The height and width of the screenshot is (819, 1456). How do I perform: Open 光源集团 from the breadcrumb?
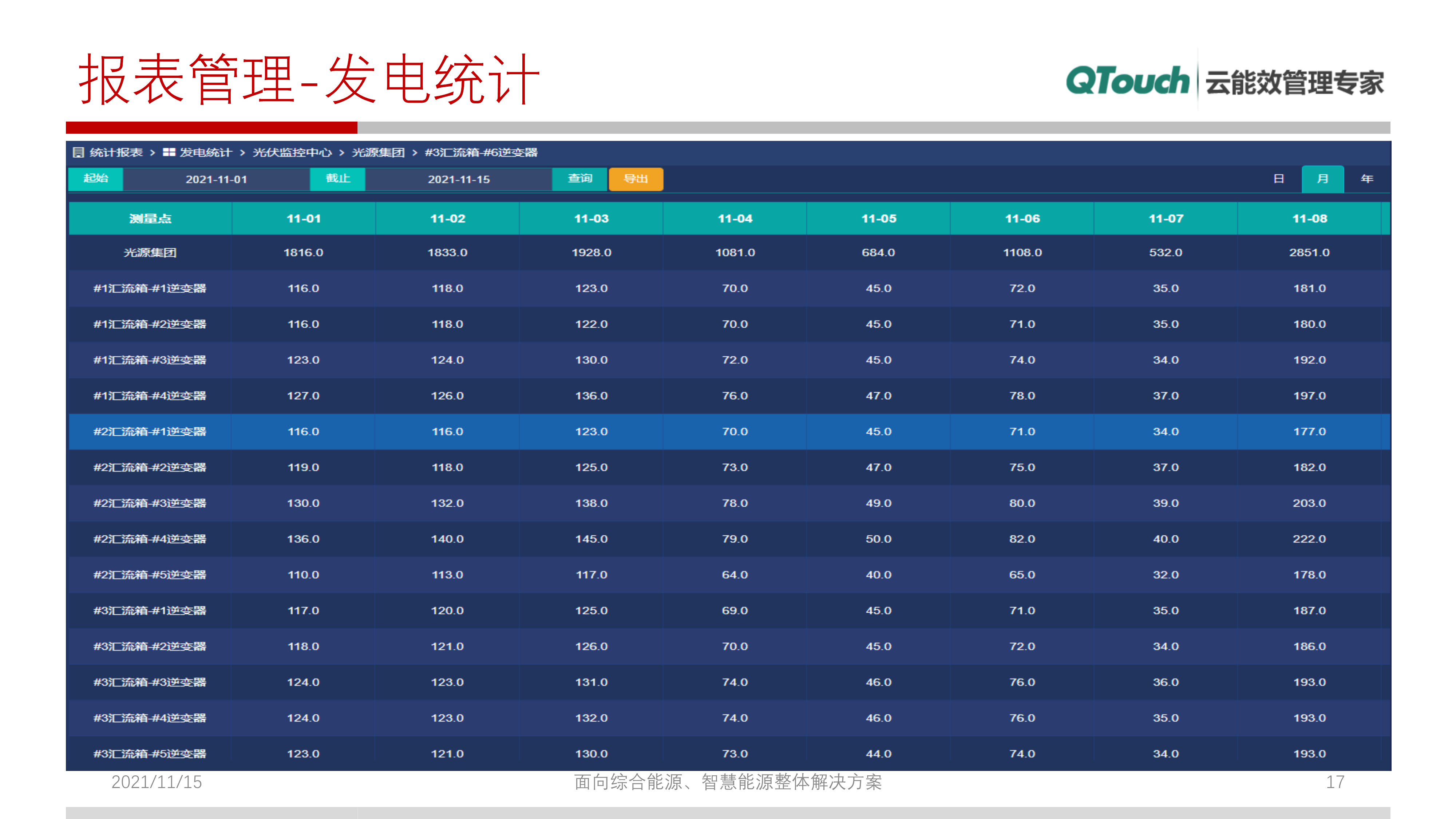377,152
